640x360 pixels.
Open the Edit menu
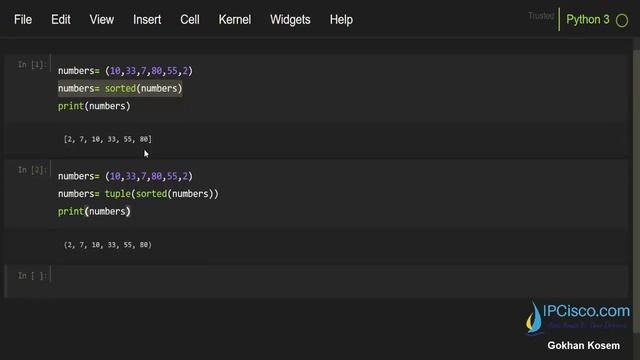pos(61,20)
